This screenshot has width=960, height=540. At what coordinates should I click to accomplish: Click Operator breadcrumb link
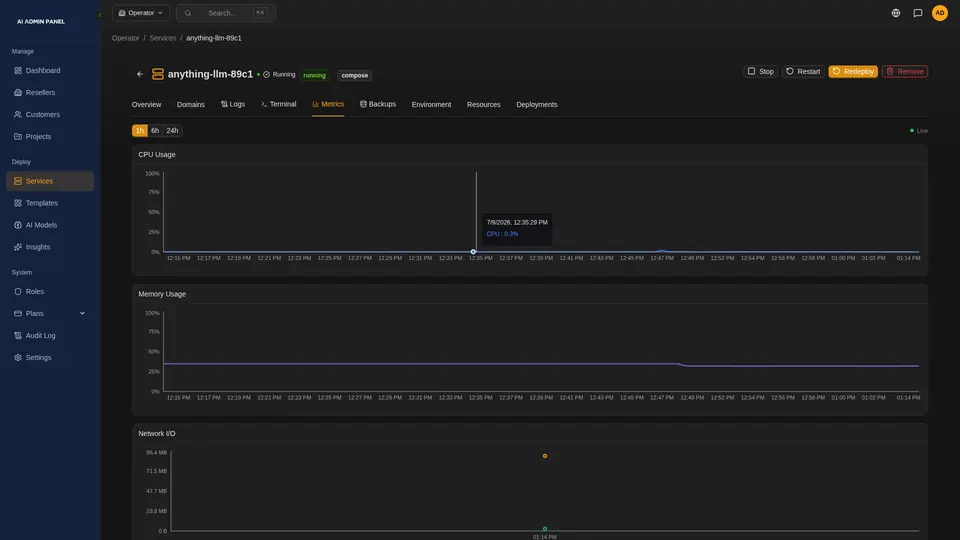click(x=126, y=38)
